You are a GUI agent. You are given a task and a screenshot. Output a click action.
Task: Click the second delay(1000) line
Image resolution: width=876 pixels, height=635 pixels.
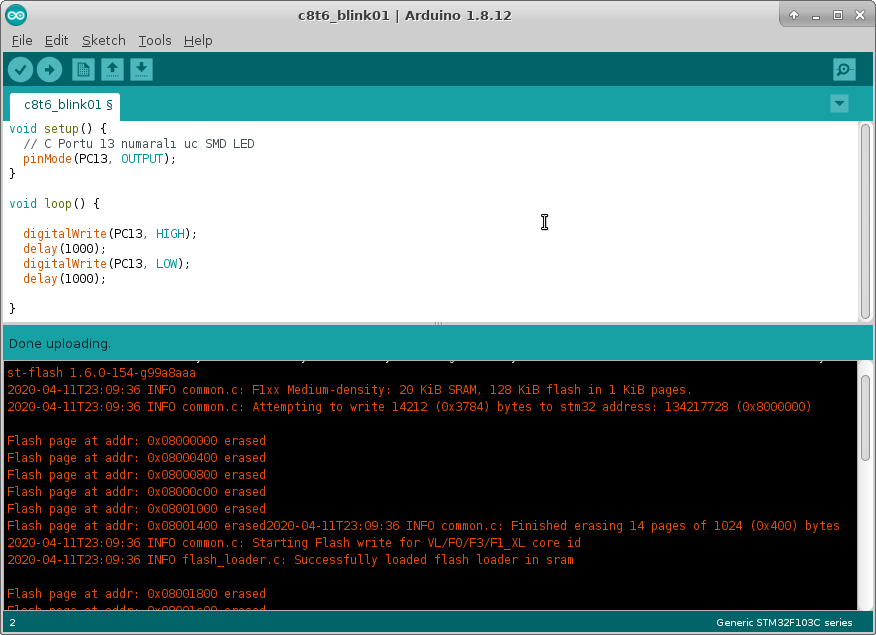[x=64, y=279]
